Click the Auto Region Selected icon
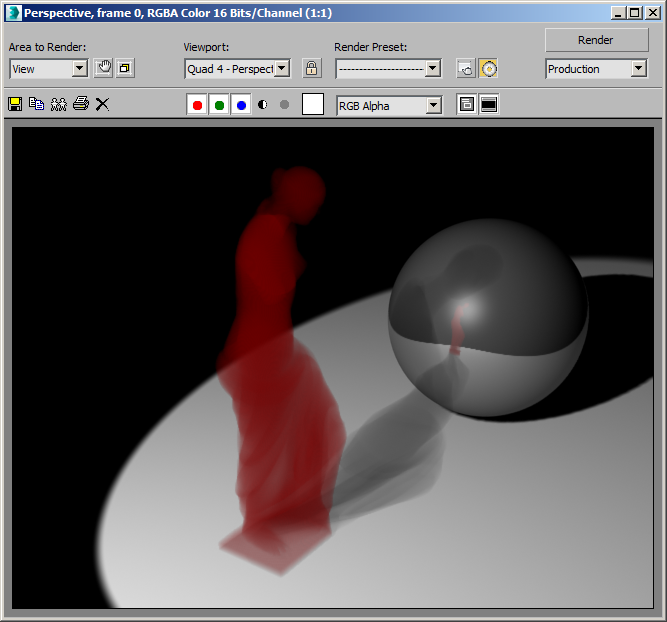This screenshot has width=667, height=622. [125, 68]
